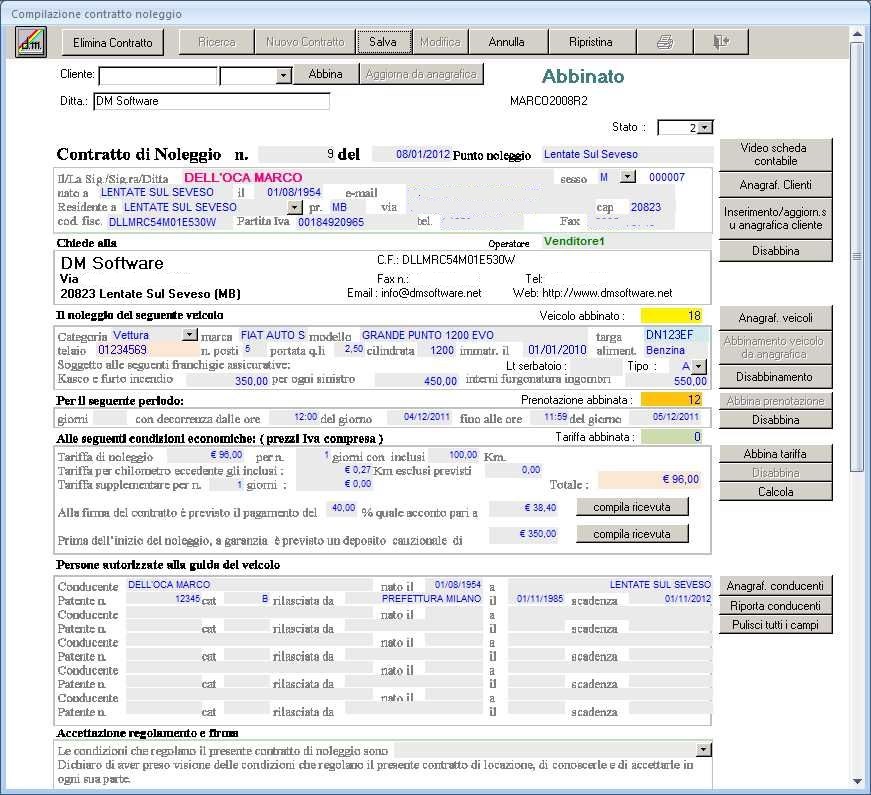Click Abbina prenotazione button

tap(775, 401)
